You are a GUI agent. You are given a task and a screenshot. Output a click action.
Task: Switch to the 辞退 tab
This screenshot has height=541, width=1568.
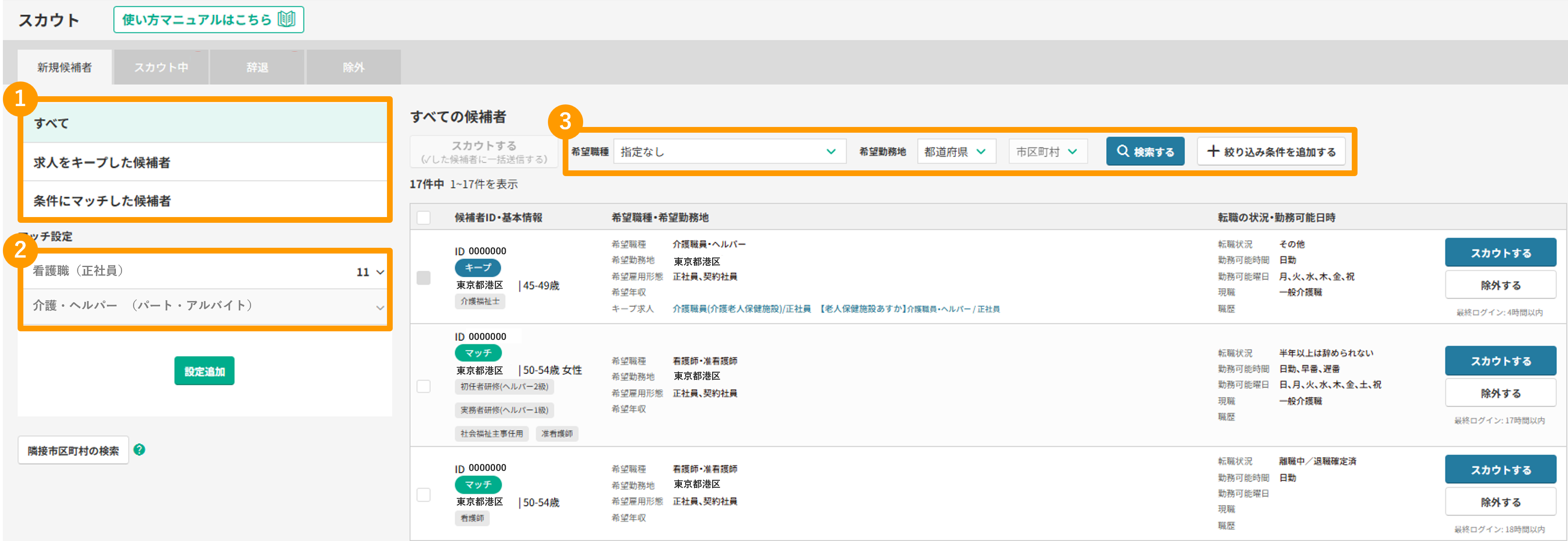point(257,68)
